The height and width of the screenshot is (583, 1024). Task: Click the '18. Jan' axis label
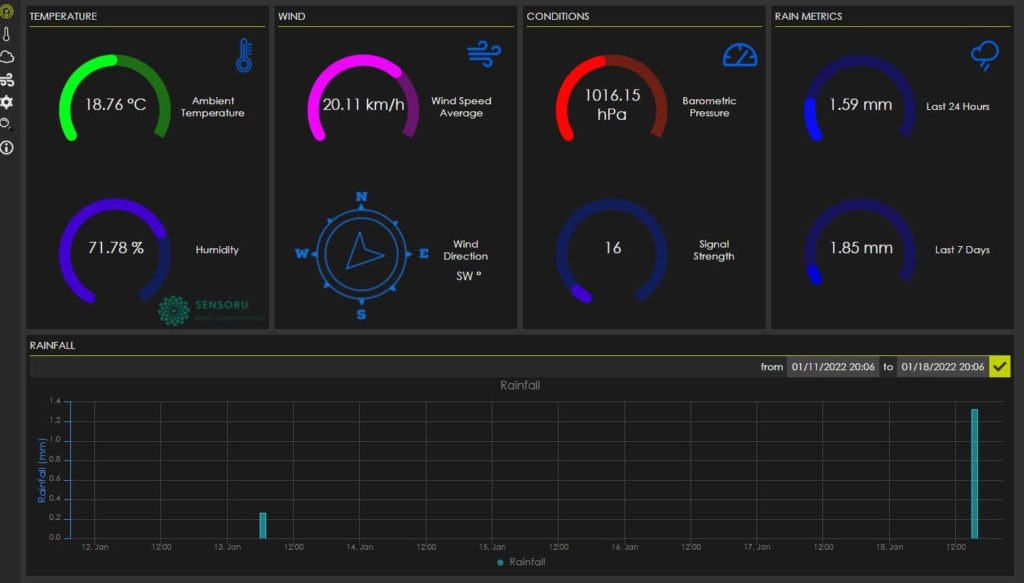(x=889, y=547)
